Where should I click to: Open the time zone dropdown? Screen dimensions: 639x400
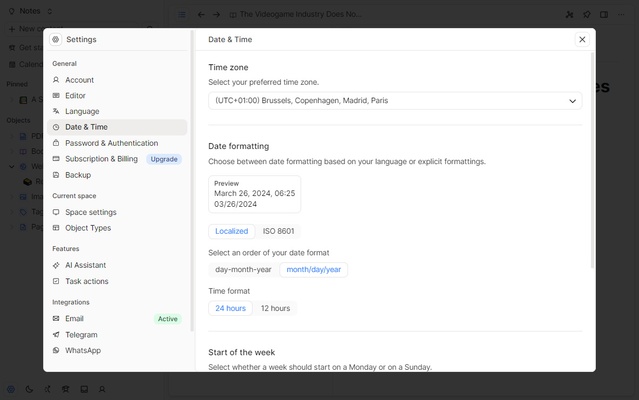pyautogui.click(x=395, y=101)
